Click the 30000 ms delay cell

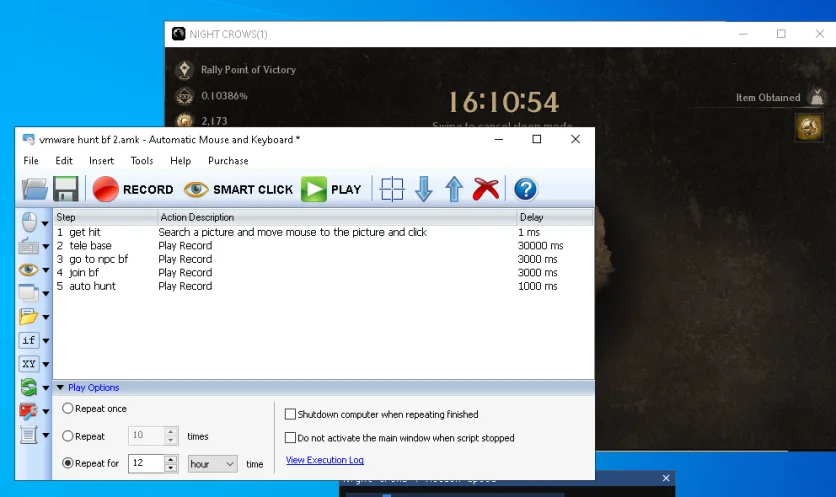pyautogui.click(x=540, y=245)
